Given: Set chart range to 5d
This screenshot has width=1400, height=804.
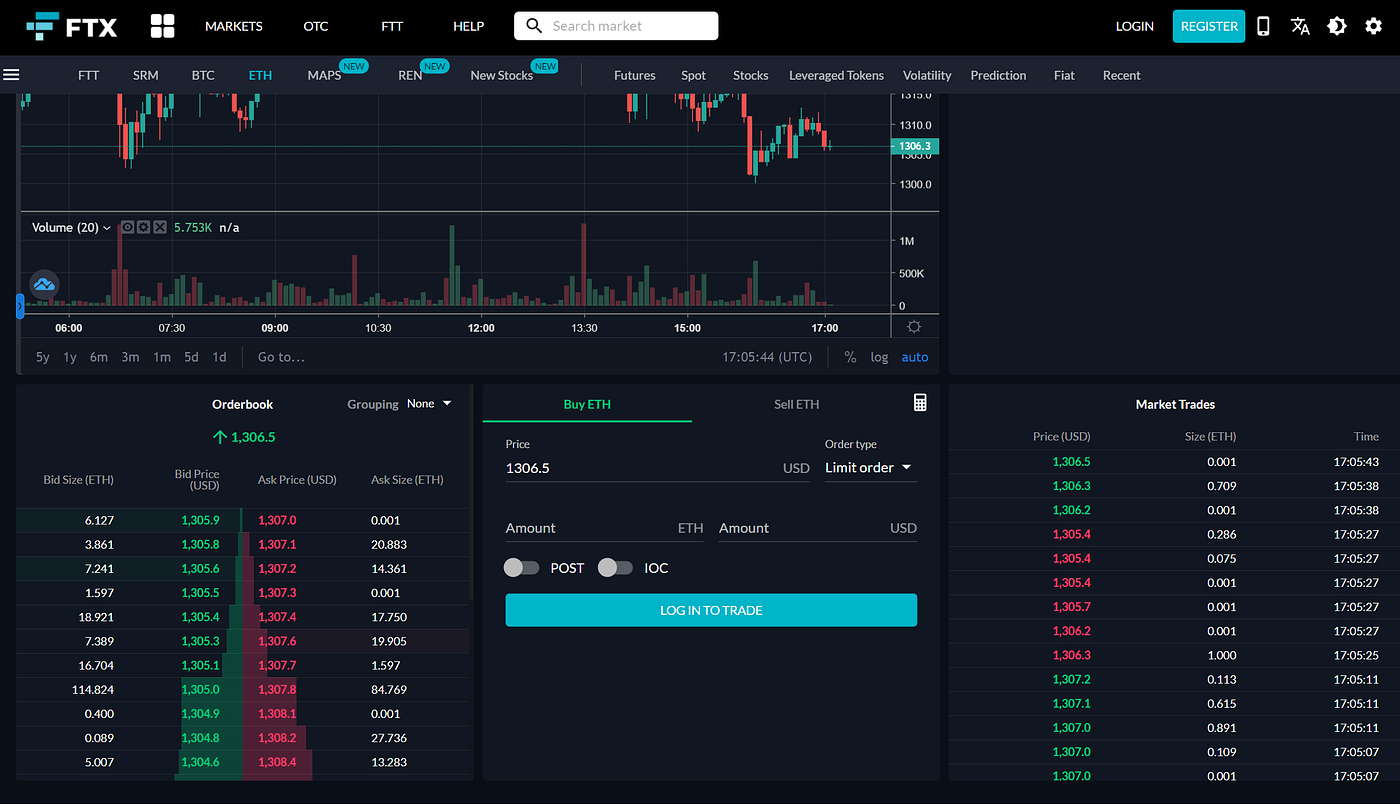Looking at the screenshot, I should pyautogui.click(x=191, y=357).
